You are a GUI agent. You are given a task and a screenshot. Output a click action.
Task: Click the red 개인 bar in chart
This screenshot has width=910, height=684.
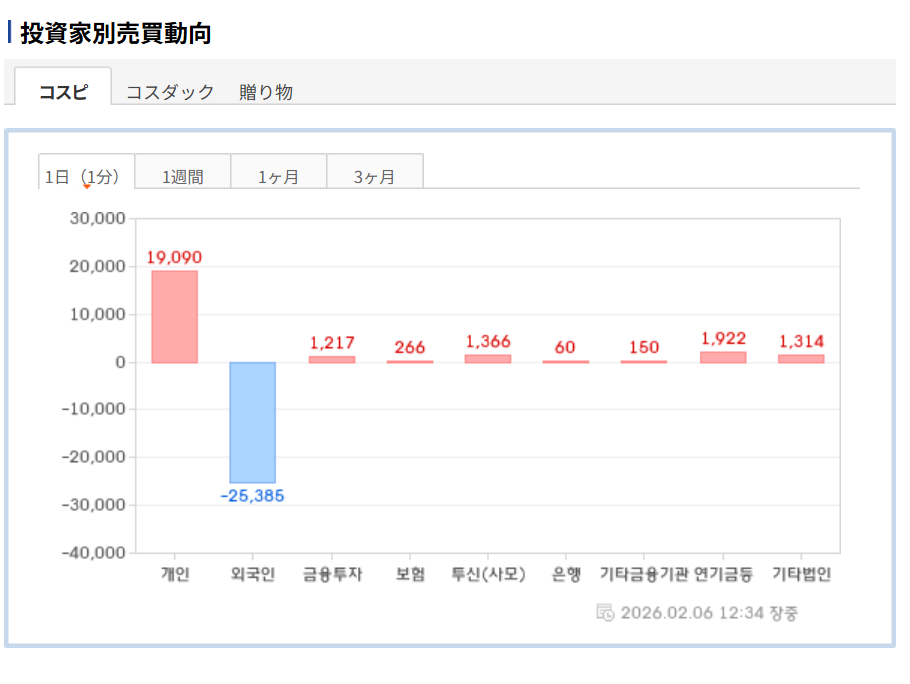point(175,316)
